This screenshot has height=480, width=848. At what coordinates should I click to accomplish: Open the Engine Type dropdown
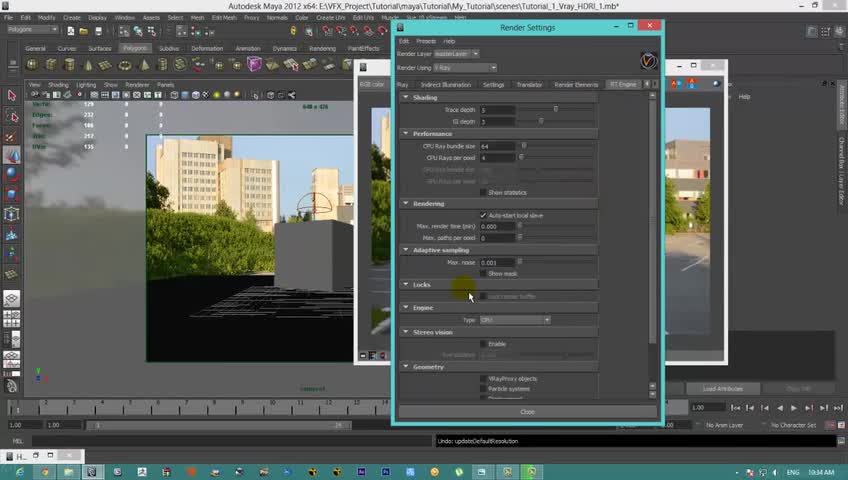[x=514, y=320]
